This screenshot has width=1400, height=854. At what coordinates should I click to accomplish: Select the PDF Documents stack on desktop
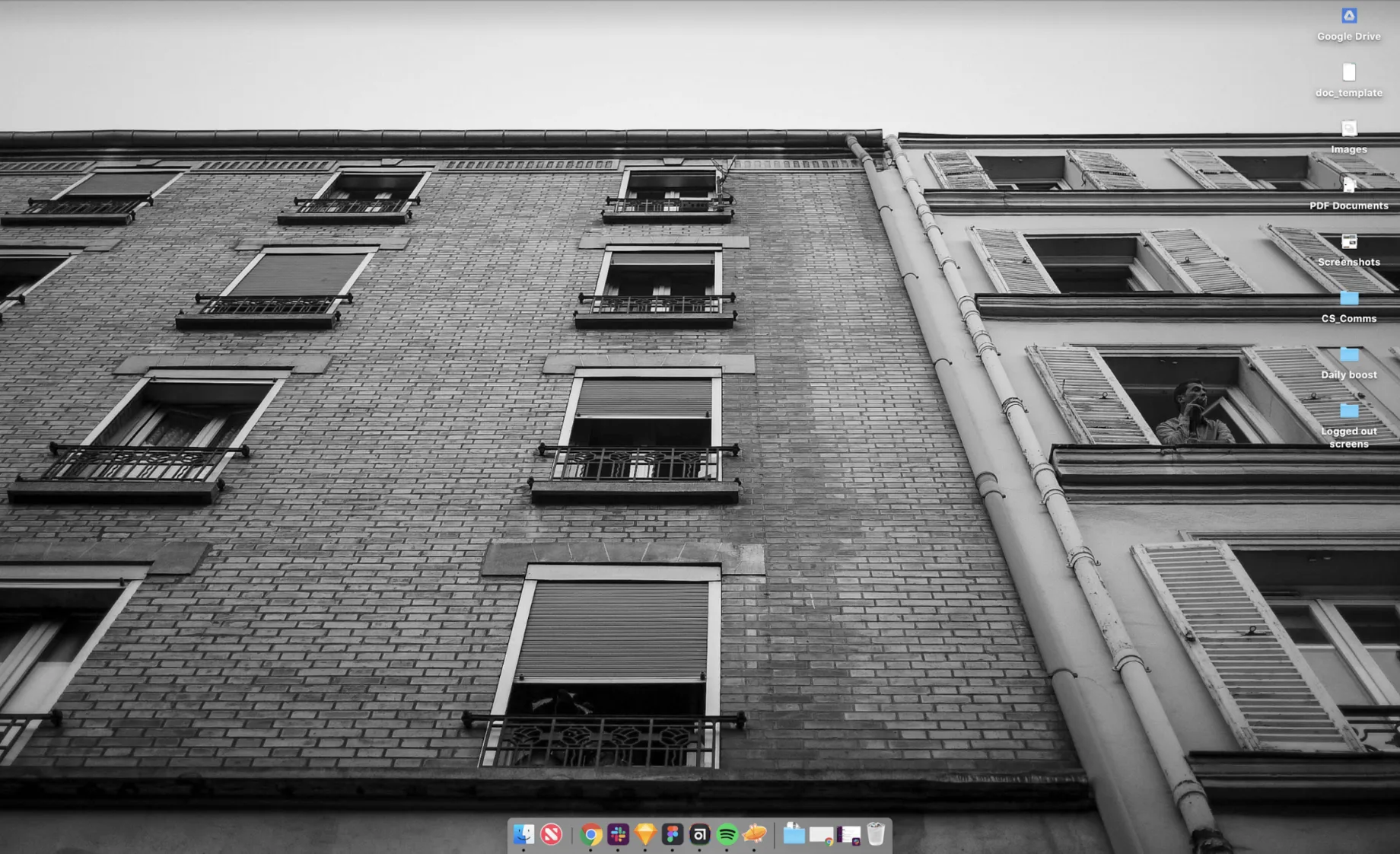[x=1349, y=185]
